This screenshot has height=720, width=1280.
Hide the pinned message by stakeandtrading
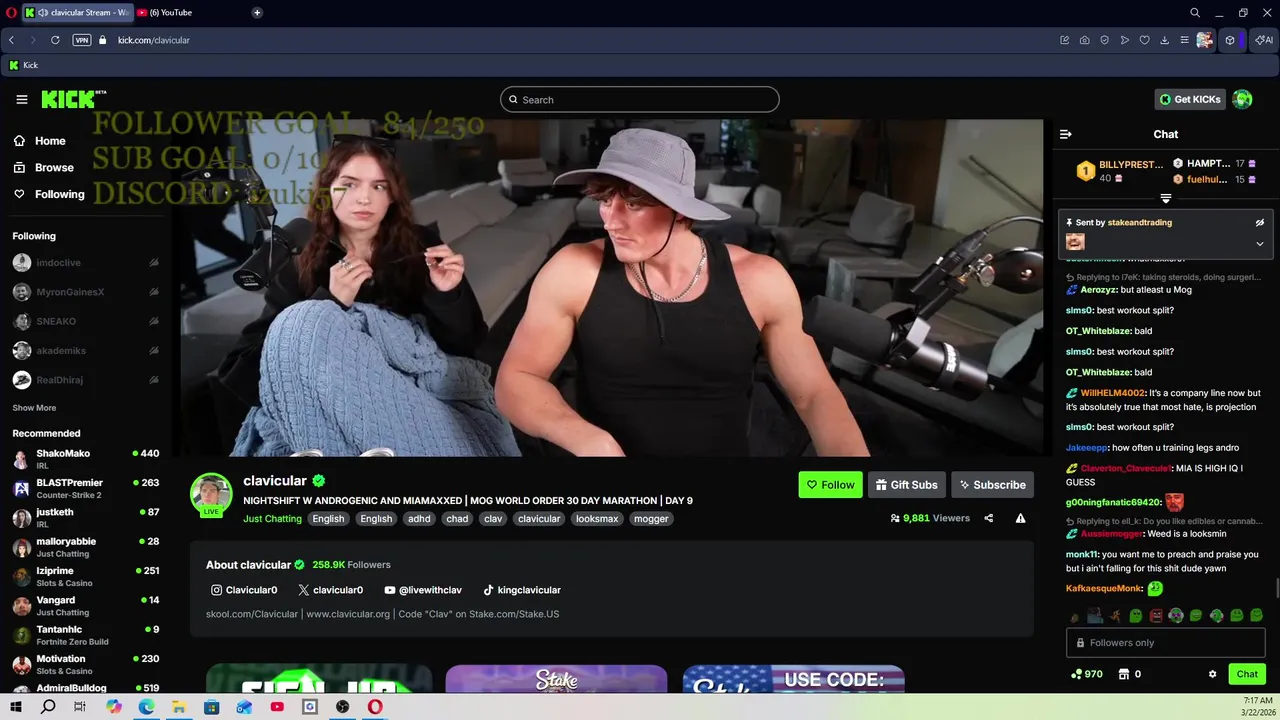1260,222
